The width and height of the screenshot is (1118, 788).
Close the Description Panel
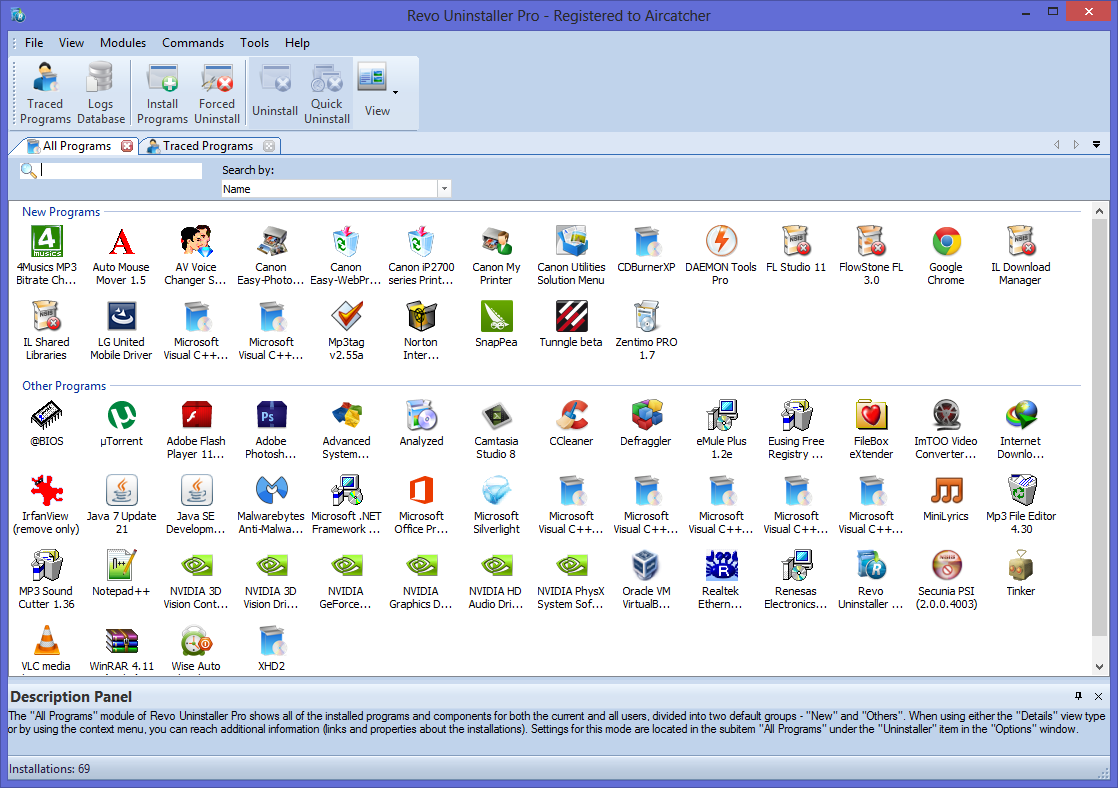tap(1098, 696)
